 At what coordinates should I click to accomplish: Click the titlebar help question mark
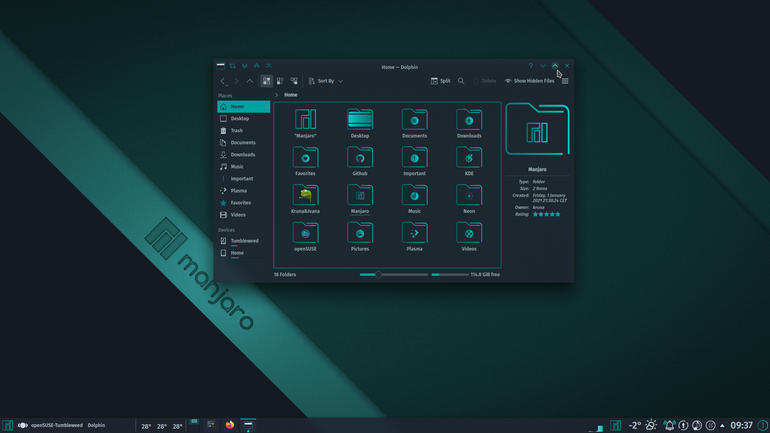[x=530, y=66]
